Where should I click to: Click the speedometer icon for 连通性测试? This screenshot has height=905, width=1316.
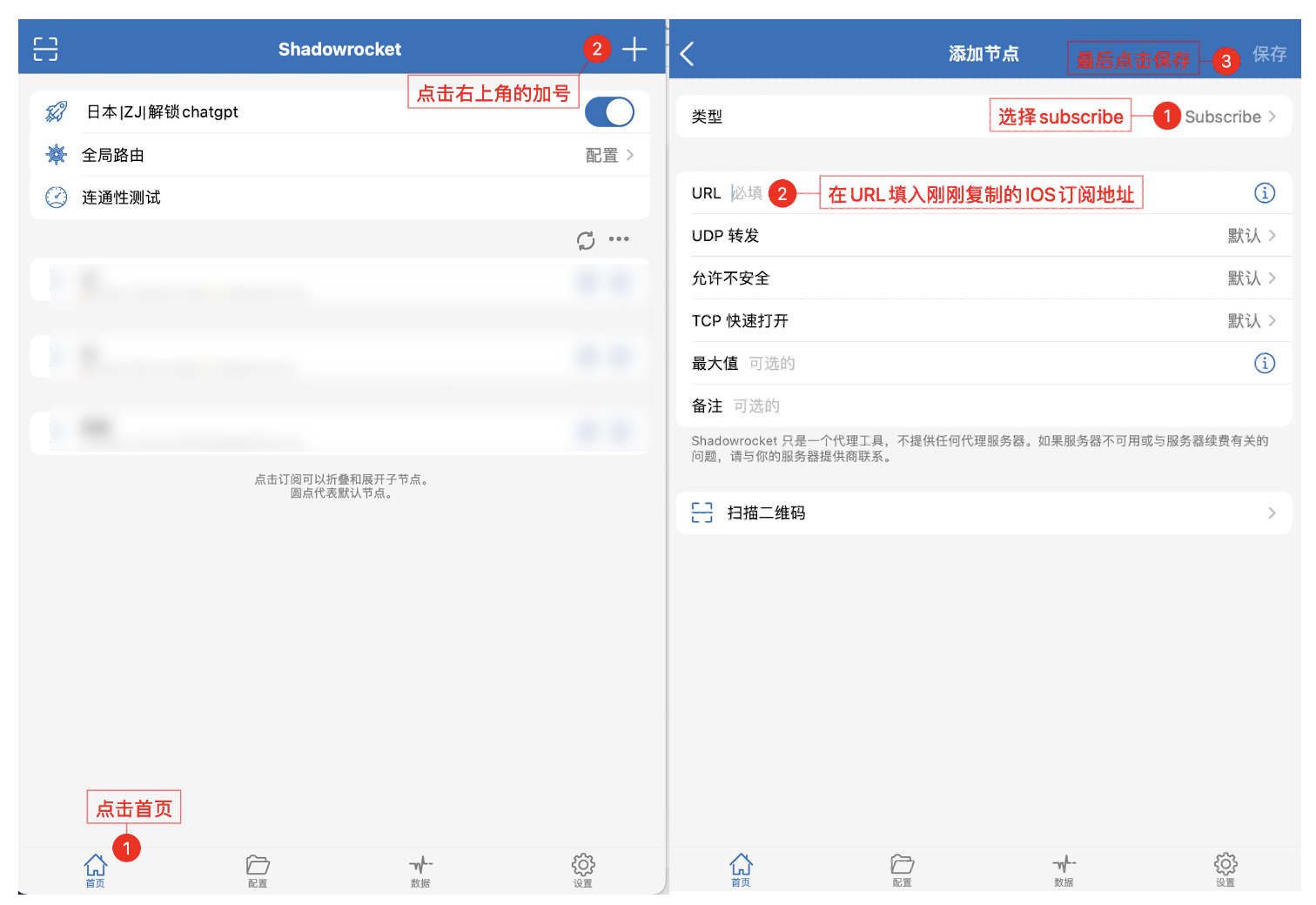click(57, 198)
